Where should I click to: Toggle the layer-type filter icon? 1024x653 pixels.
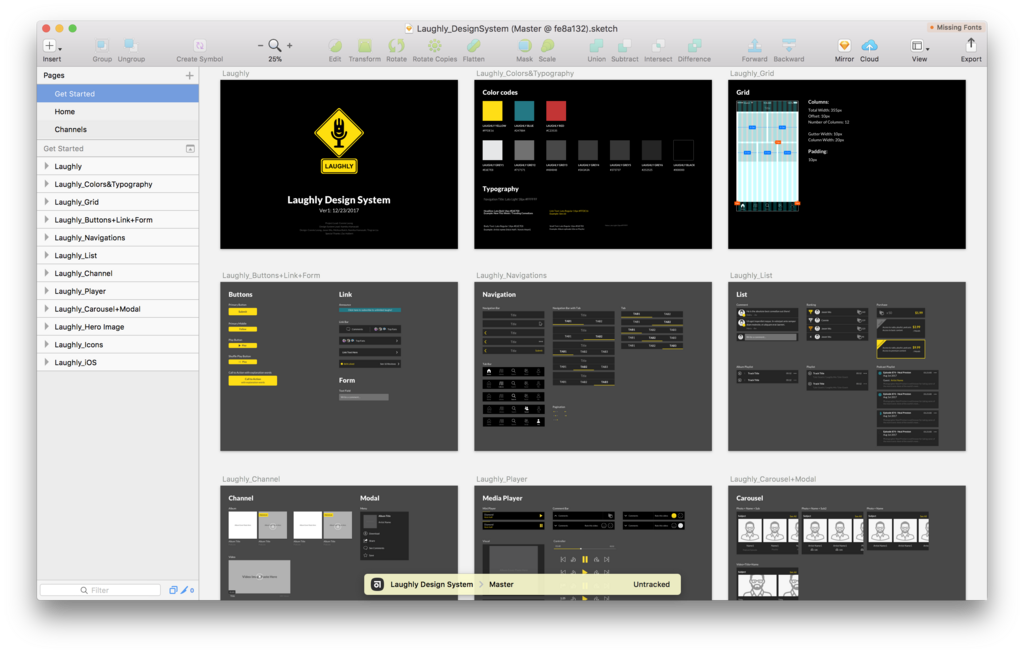(173, 590)
